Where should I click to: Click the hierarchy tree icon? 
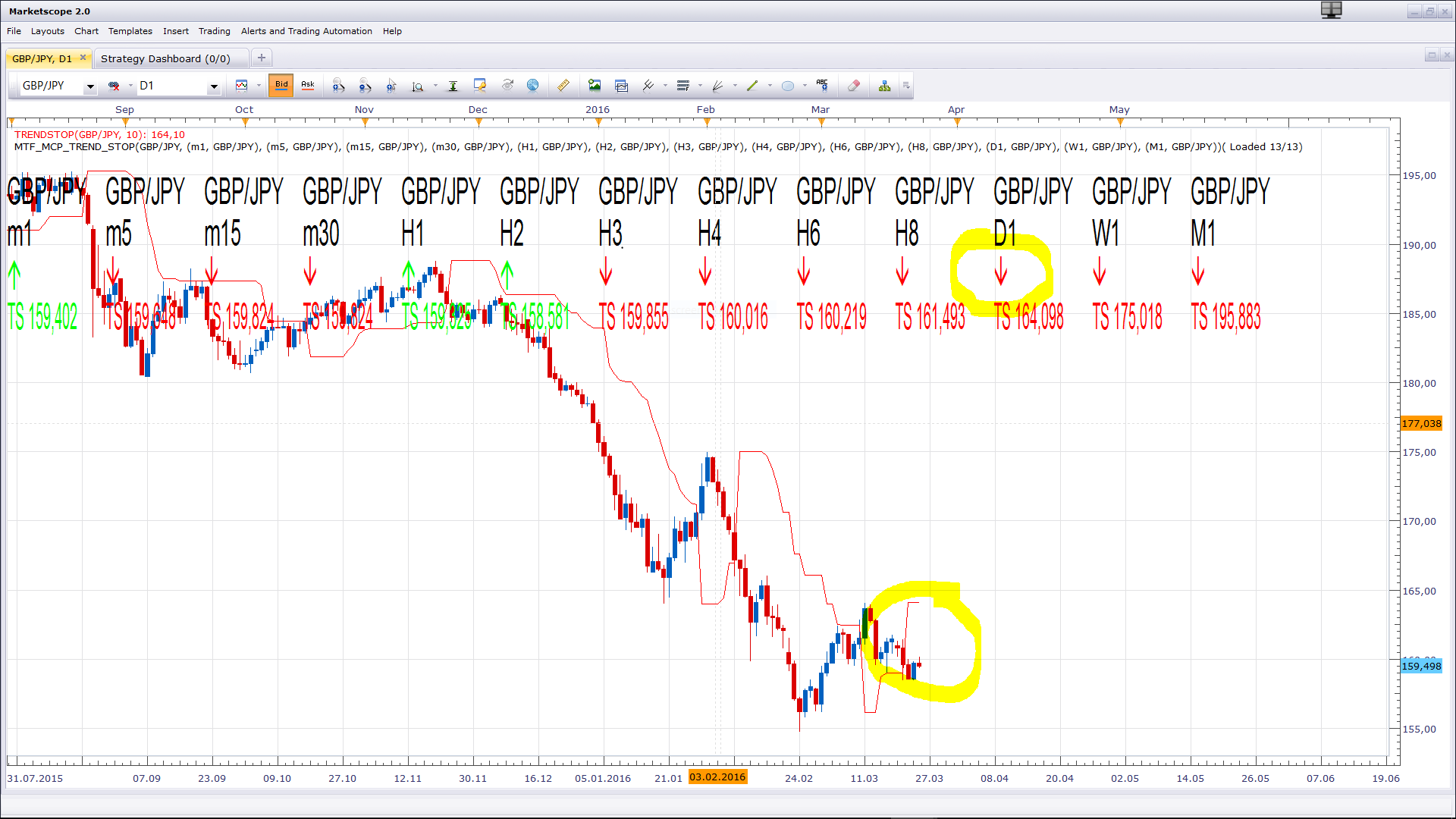tap(885, 86)
